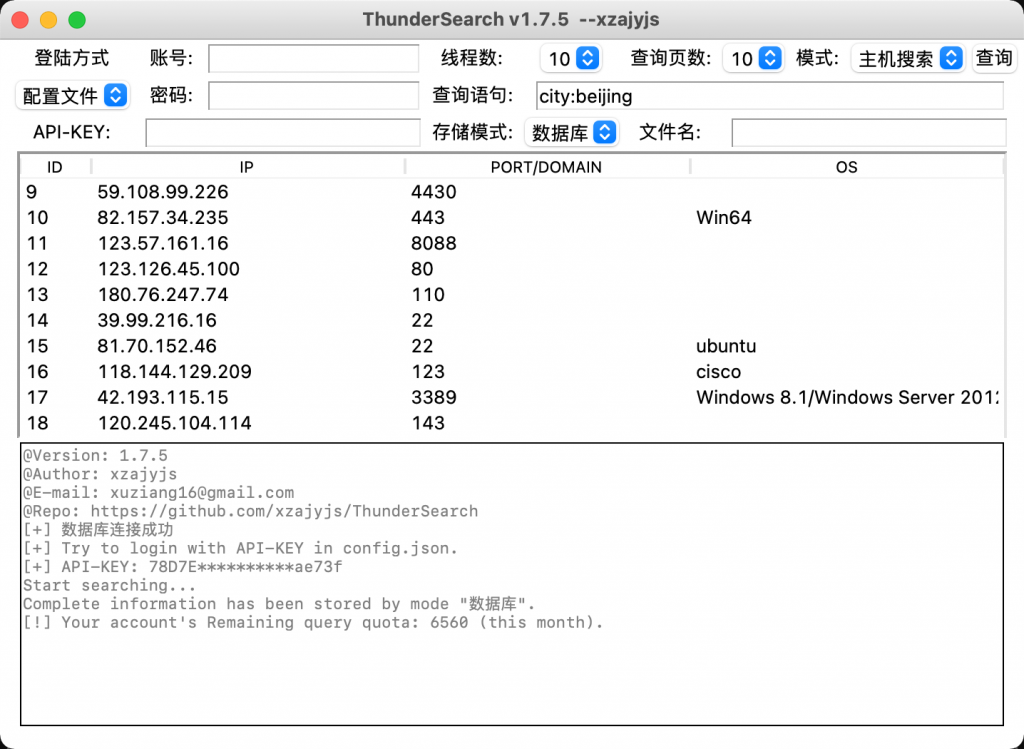
Task: Open the 配置文件 login method dropdown
Action: pyautogui.click(x=71, y=95)
